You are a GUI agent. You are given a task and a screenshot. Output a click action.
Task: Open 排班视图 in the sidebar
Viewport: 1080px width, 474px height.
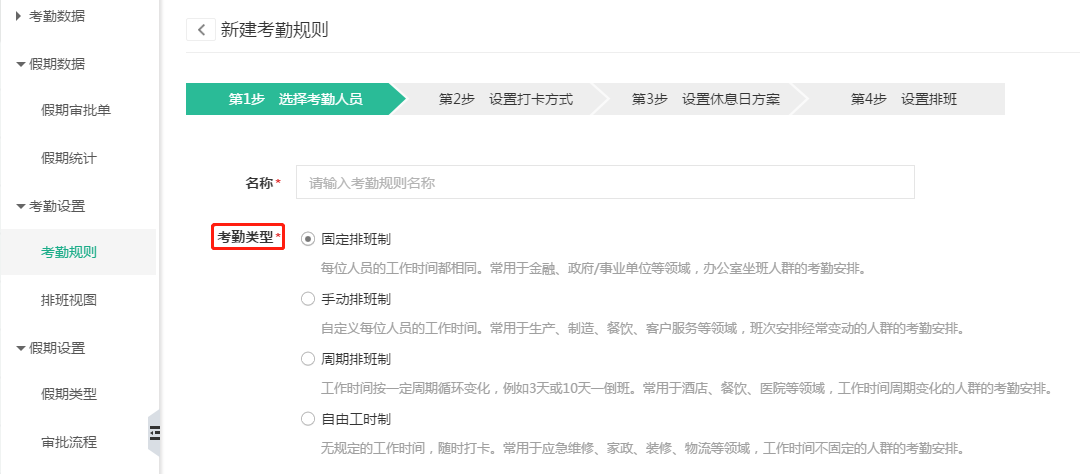(x=69, y=300)
